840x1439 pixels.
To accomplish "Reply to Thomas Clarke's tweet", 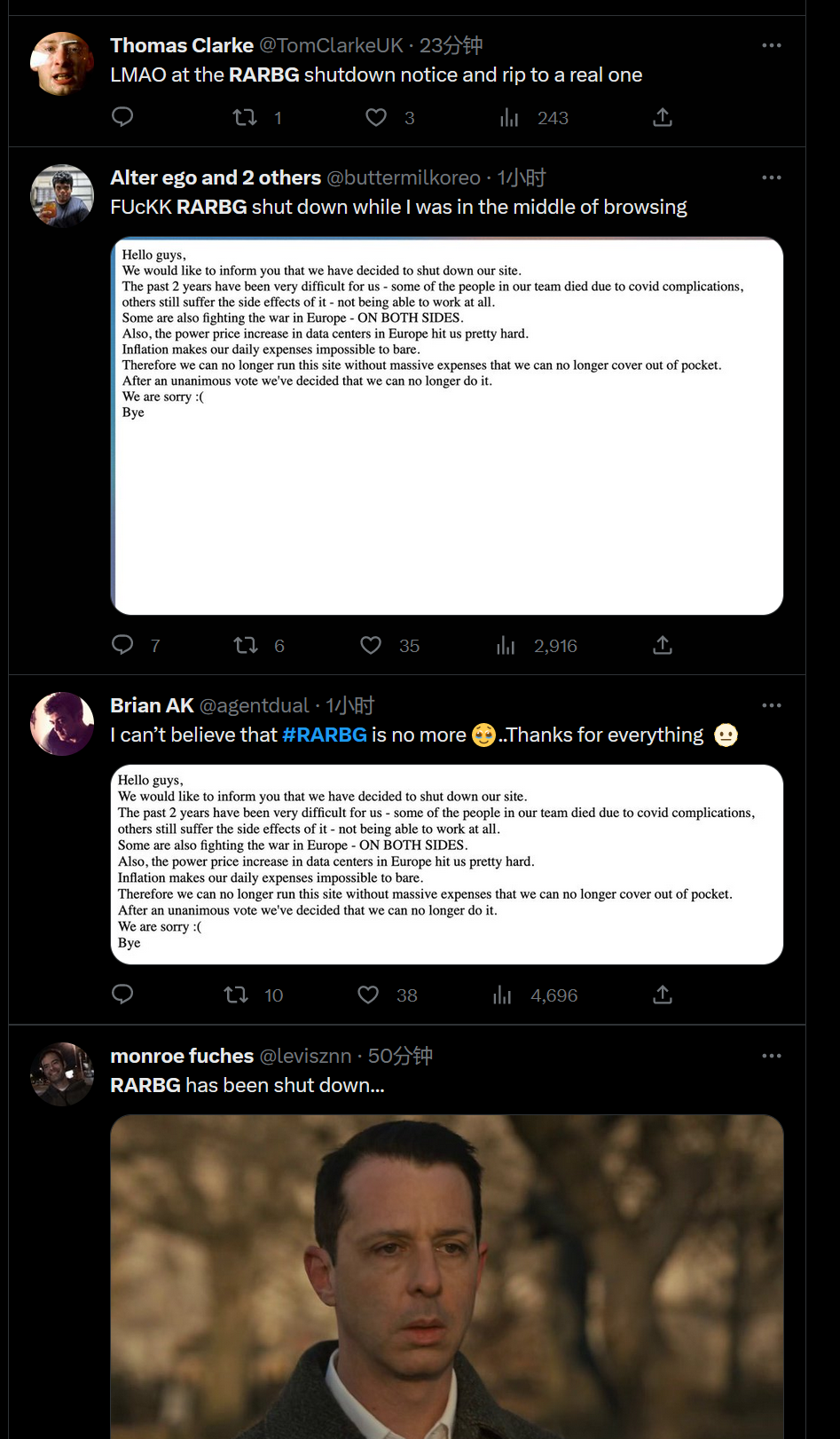I will 122,117.
